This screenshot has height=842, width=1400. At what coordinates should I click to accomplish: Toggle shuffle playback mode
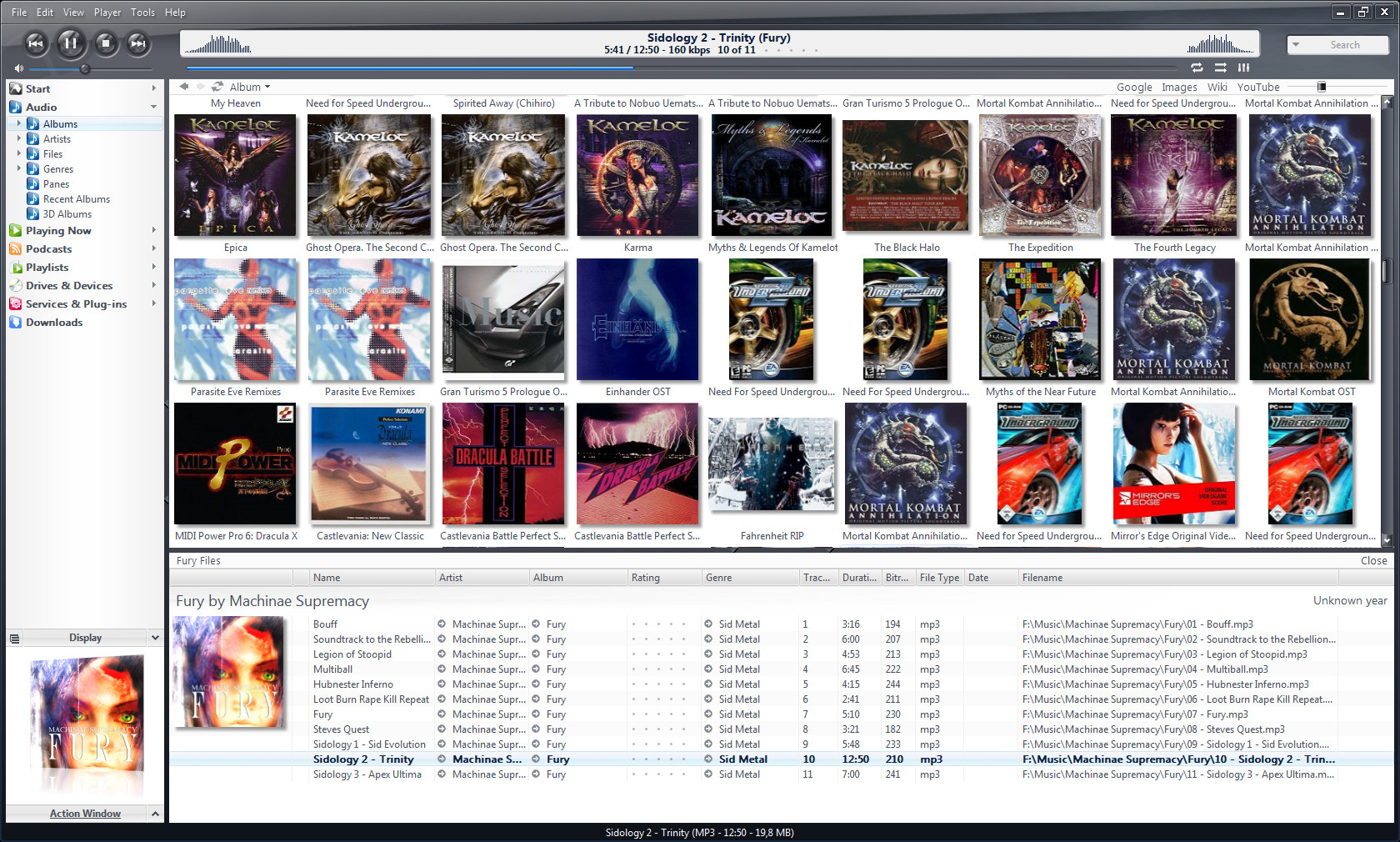coord(1220,68)
